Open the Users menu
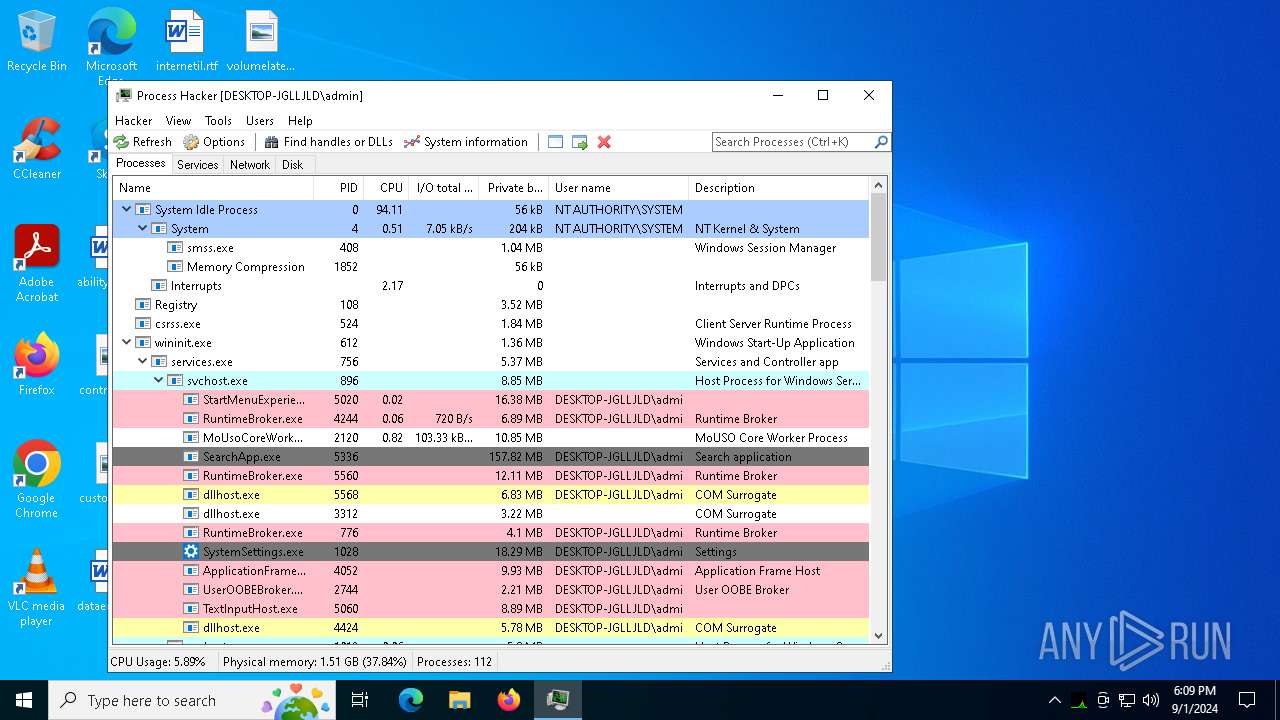Screen dimensions: 1280x720 (x=260, y=120)
